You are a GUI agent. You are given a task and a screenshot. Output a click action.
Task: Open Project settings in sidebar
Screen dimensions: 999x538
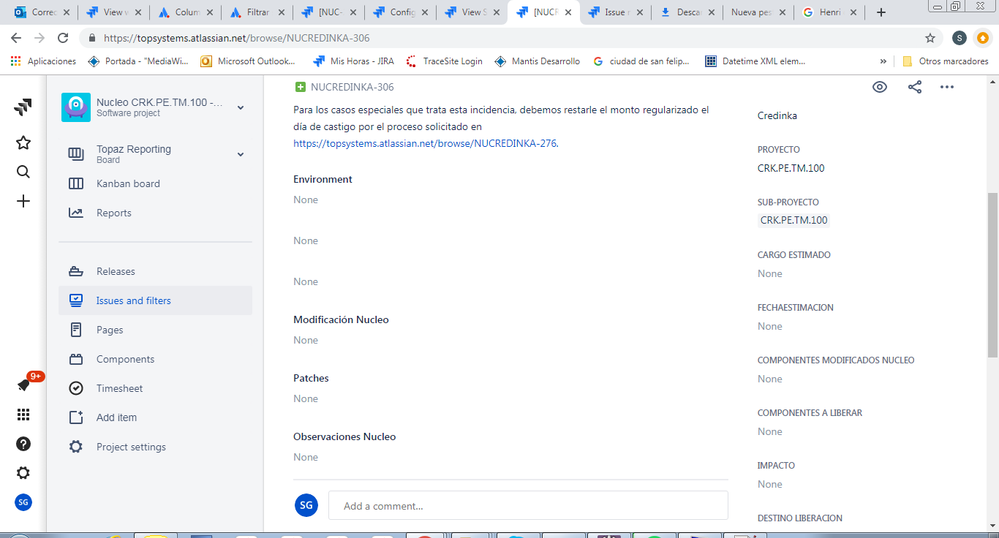point(155,447)
